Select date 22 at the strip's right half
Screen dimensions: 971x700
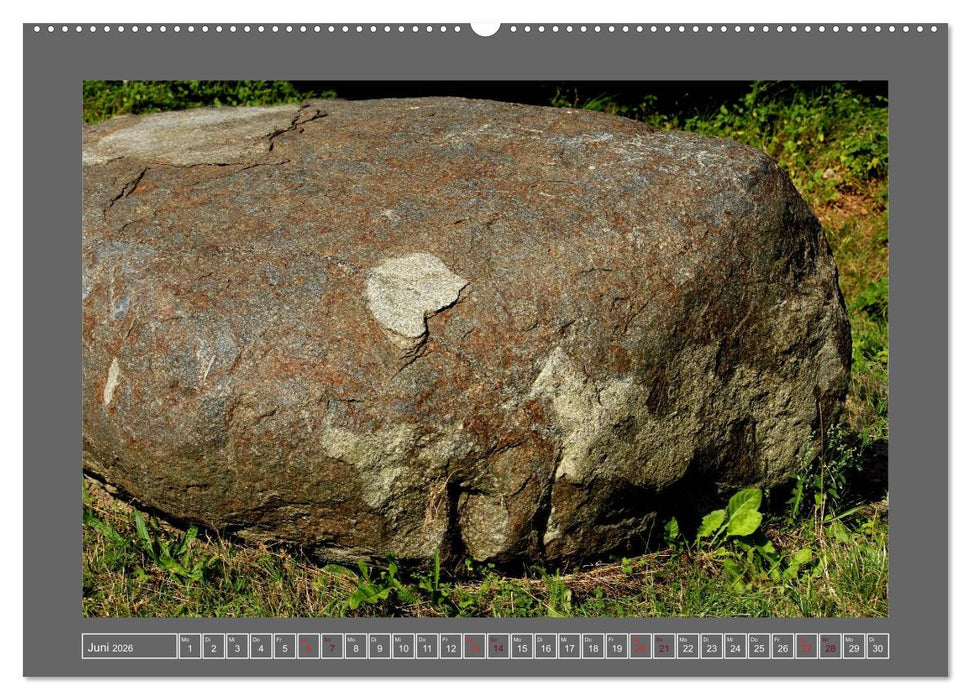click(x=687, y=646)
